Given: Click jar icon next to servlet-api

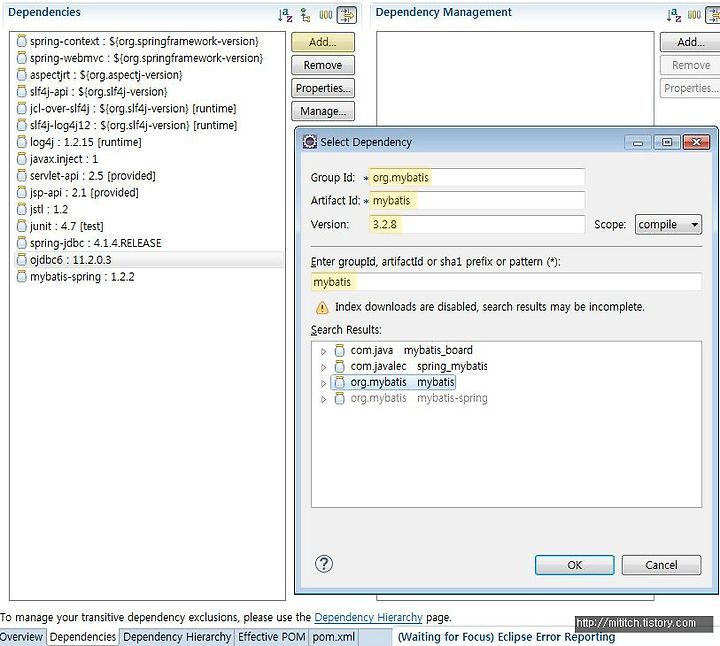Looking at the screenshot, I should [21, 175].
